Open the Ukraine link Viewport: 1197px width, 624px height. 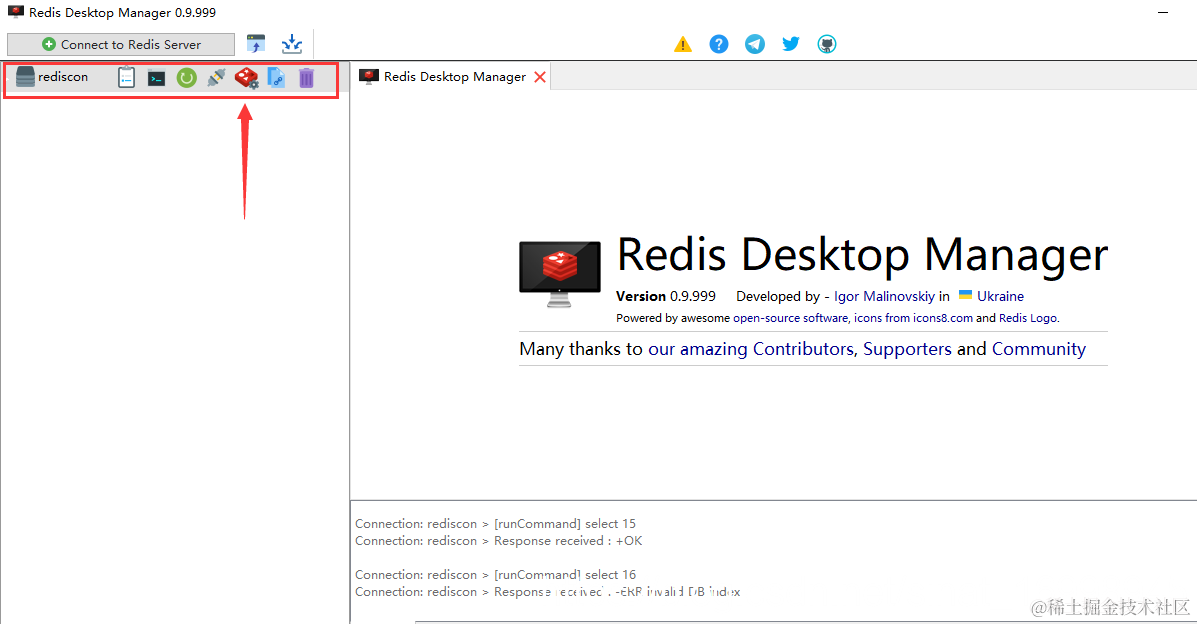1000,296
